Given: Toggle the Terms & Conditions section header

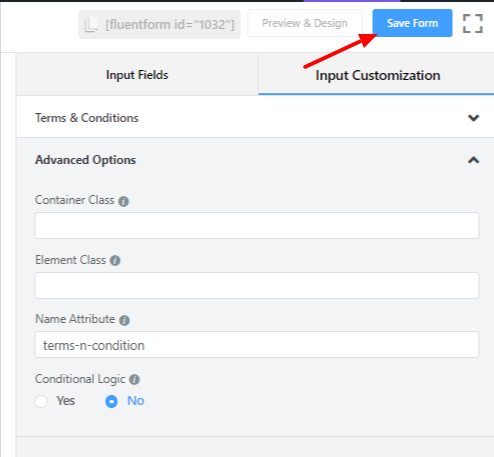Looking at the screenshot, I should pyautogui.click(x=255, y=118).
